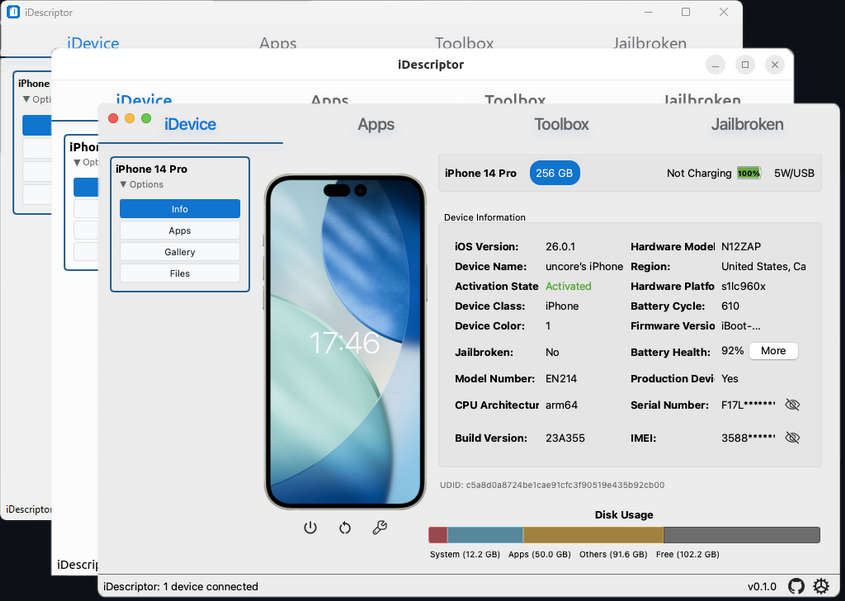The height and width of the screenshot is (601, 845).
Task: Maximize the rearmost iDescriptor window
Action: click(685, 12)
